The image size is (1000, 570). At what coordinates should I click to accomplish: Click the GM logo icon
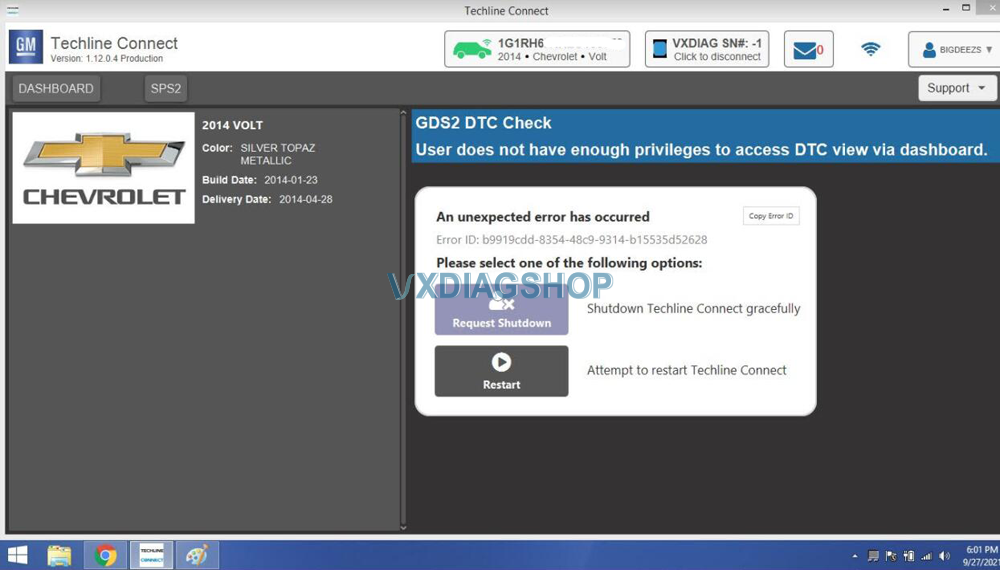tap(26, 47)
